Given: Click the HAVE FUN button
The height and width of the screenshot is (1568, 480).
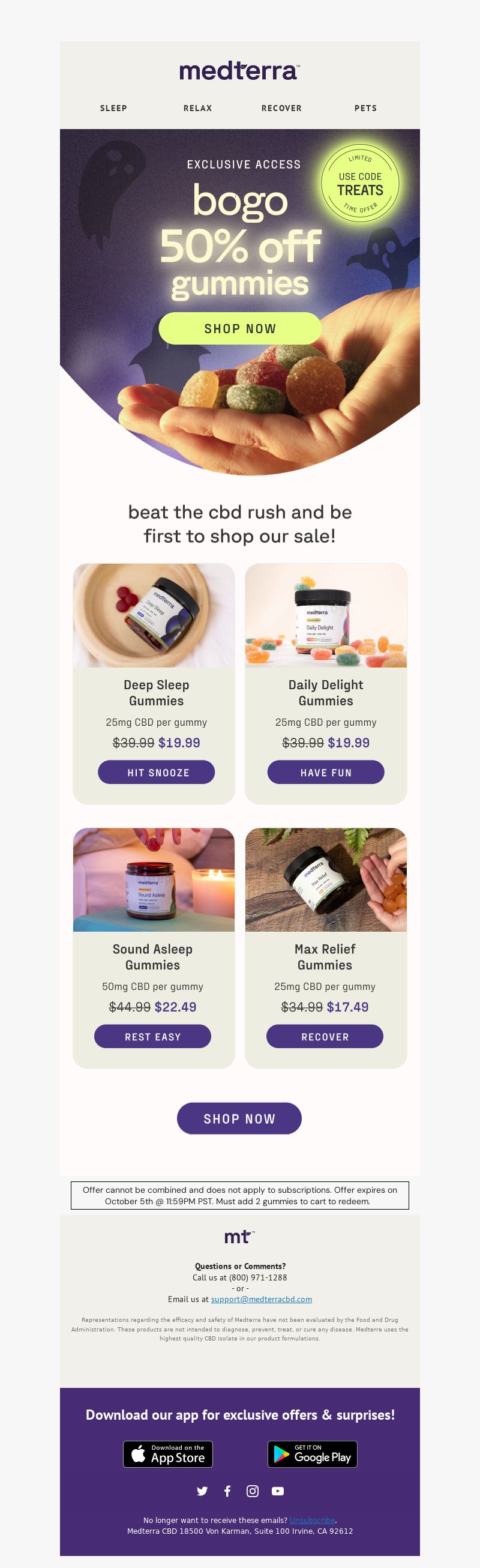Looking at the screenshot, I should pos(326,772).
